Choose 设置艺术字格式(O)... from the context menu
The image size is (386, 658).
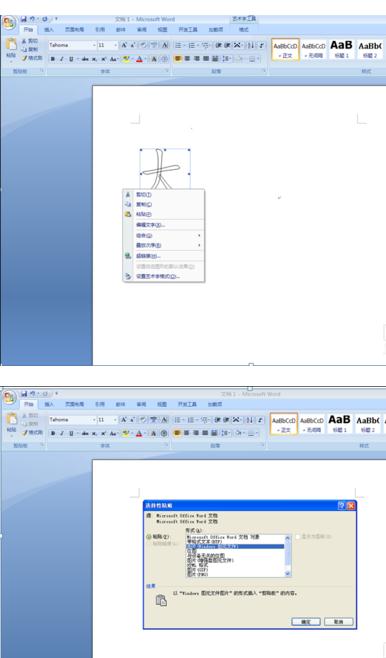coord(164,277)
